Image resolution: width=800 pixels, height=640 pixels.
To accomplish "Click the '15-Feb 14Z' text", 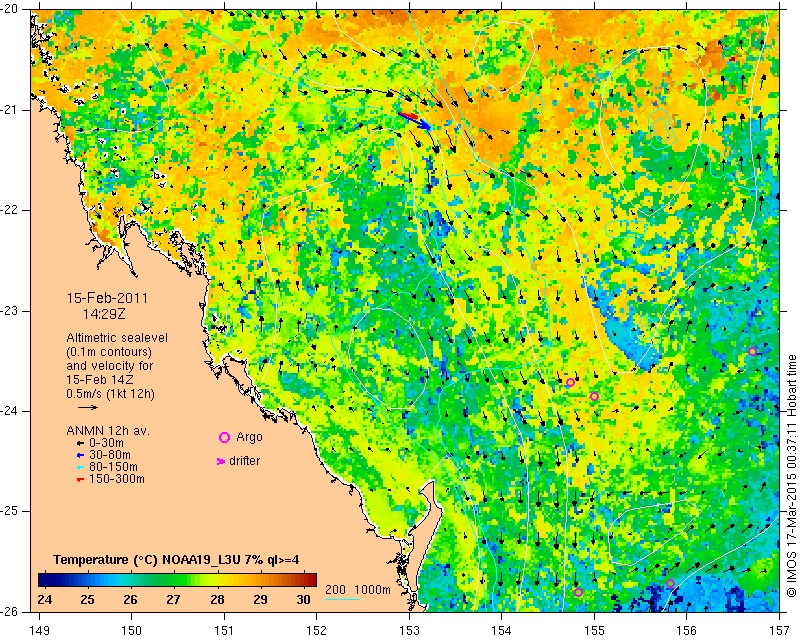I will click(101, 380).
